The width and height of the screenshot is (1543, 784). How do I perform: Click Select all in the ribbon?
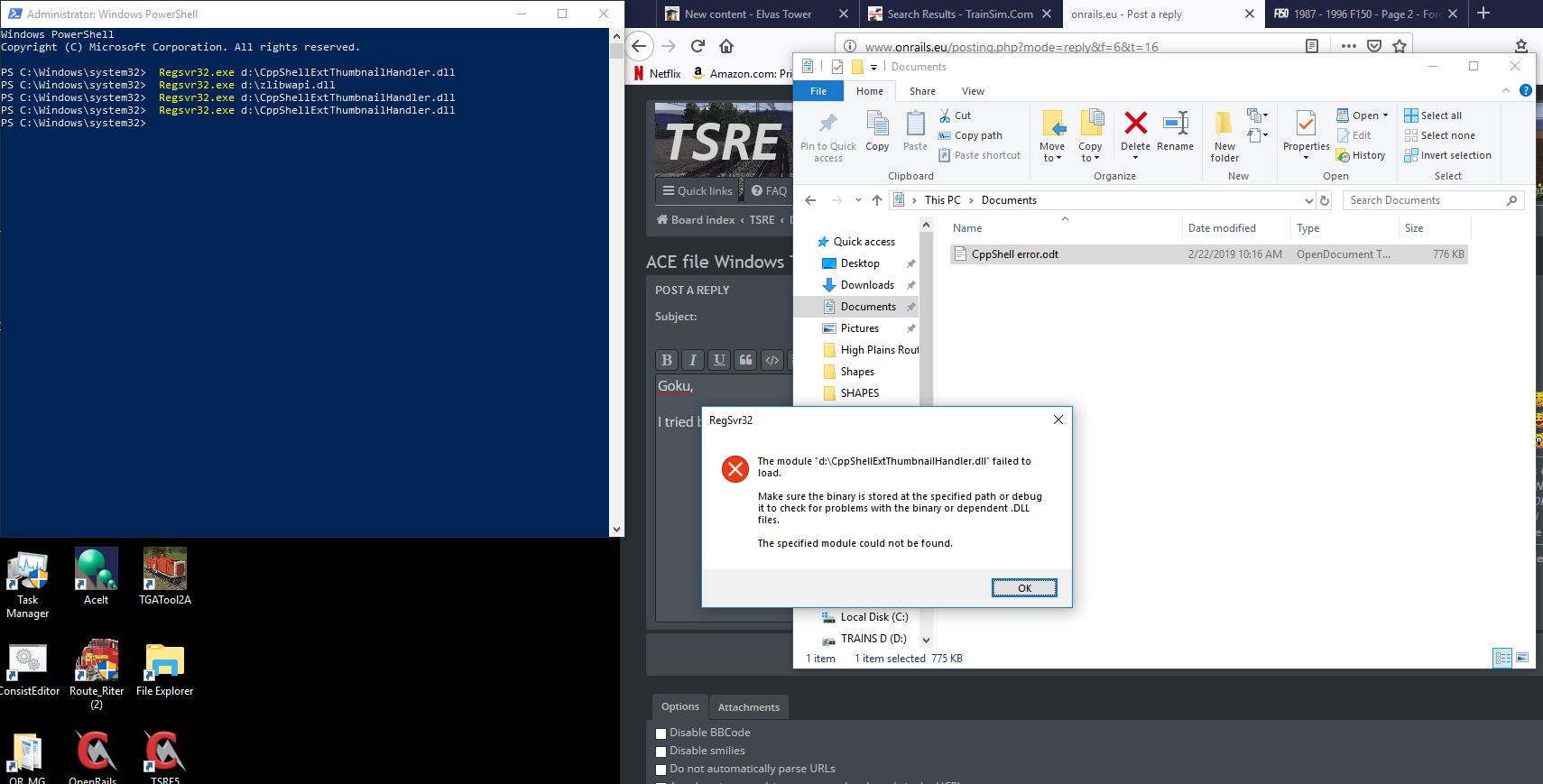coord(1433,115)
